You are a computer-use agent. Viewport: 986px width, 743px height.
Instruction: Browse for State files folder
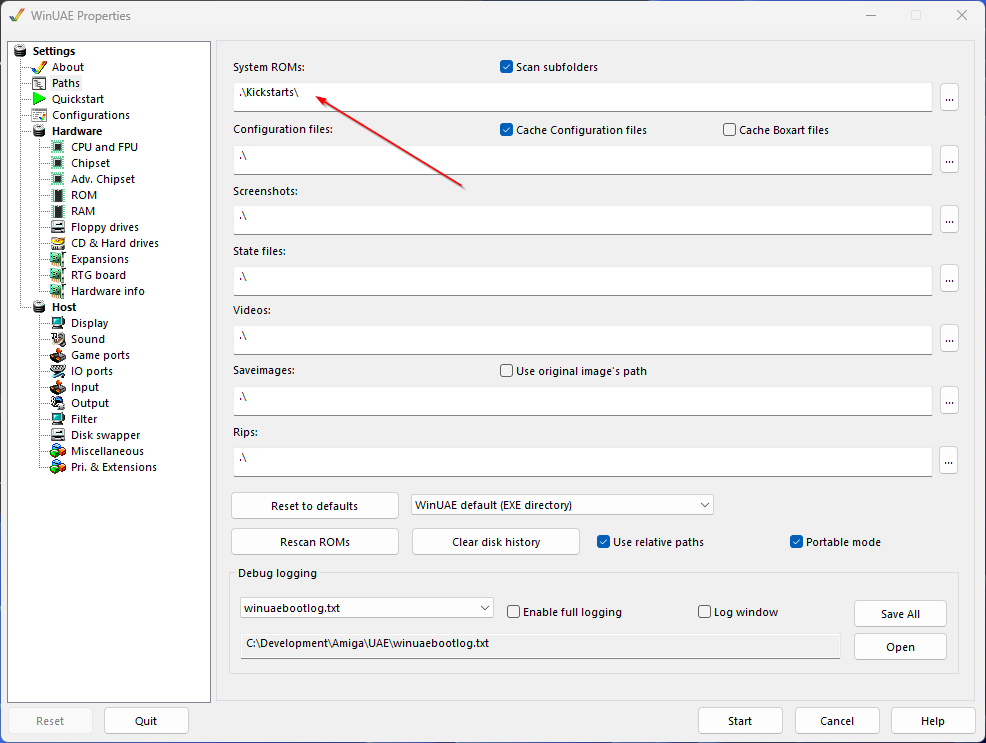(x=950, y=278)
